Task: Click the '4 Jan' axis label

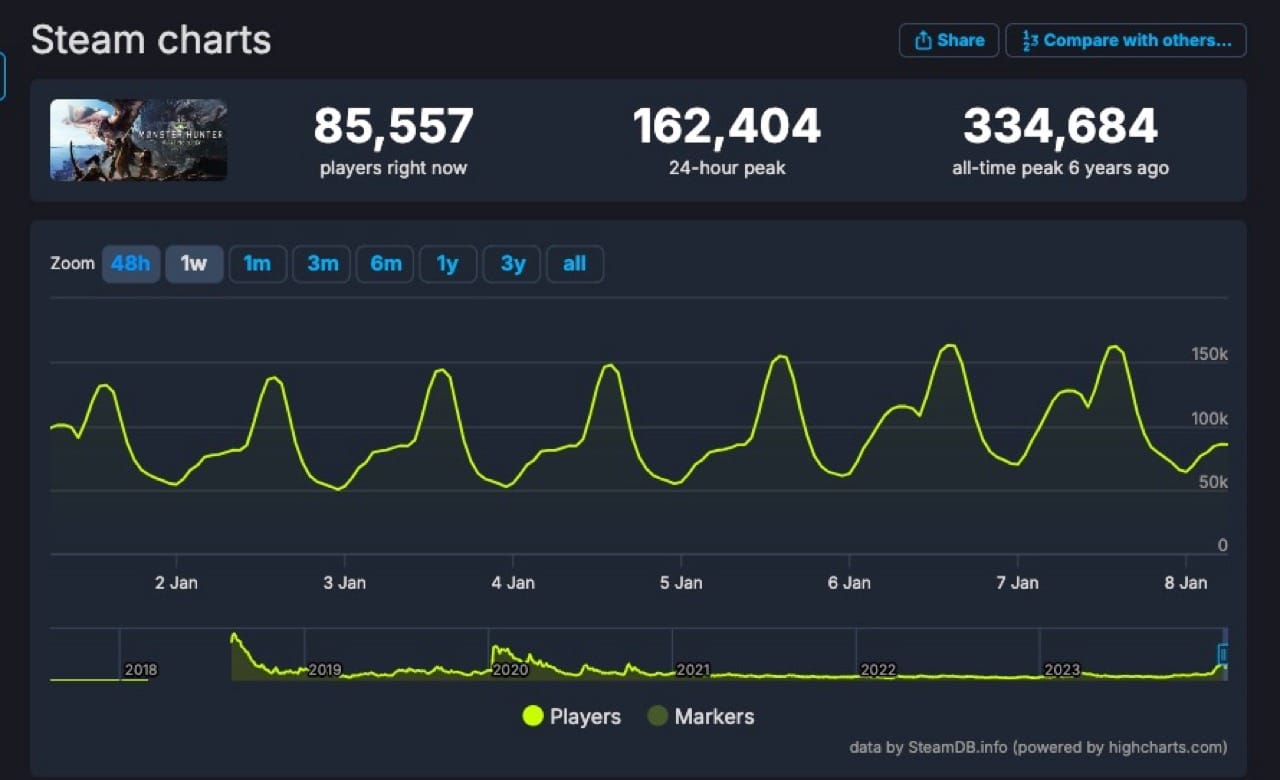Action: (x=513, y=583)
